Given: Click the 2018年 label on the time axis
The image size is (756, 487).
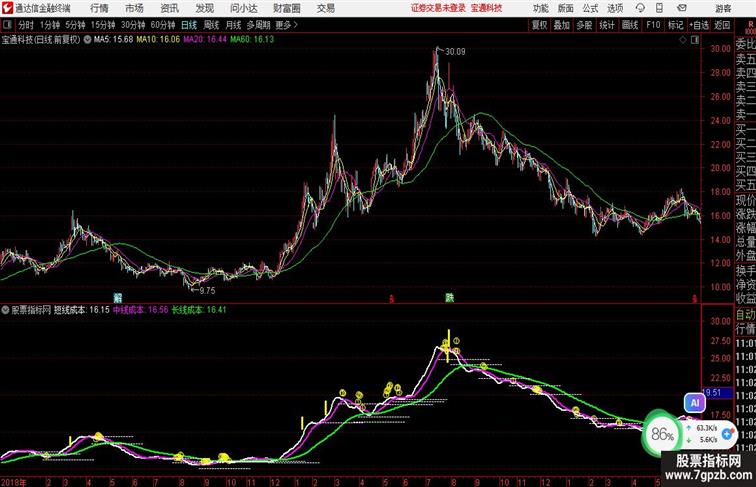Looking at the screenshot, I should click(14, 482).
